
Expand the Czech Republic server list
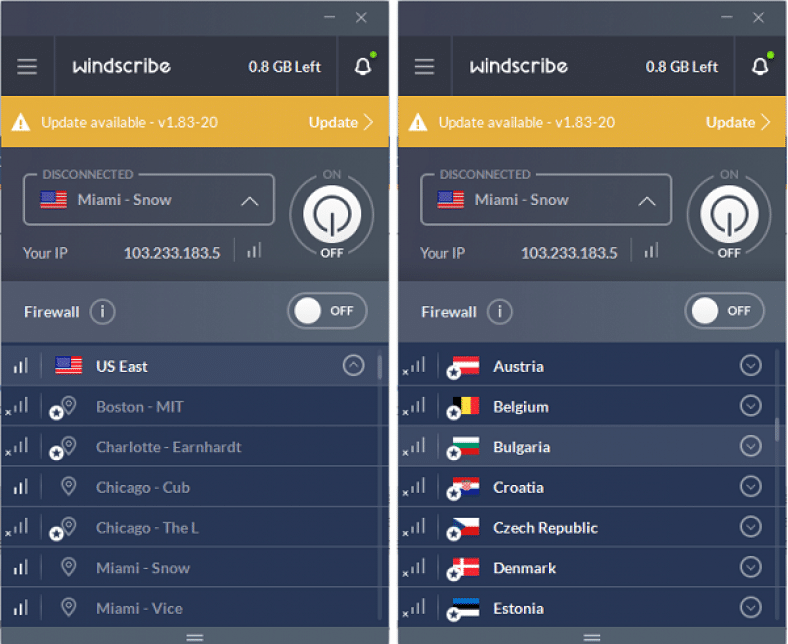750,527
